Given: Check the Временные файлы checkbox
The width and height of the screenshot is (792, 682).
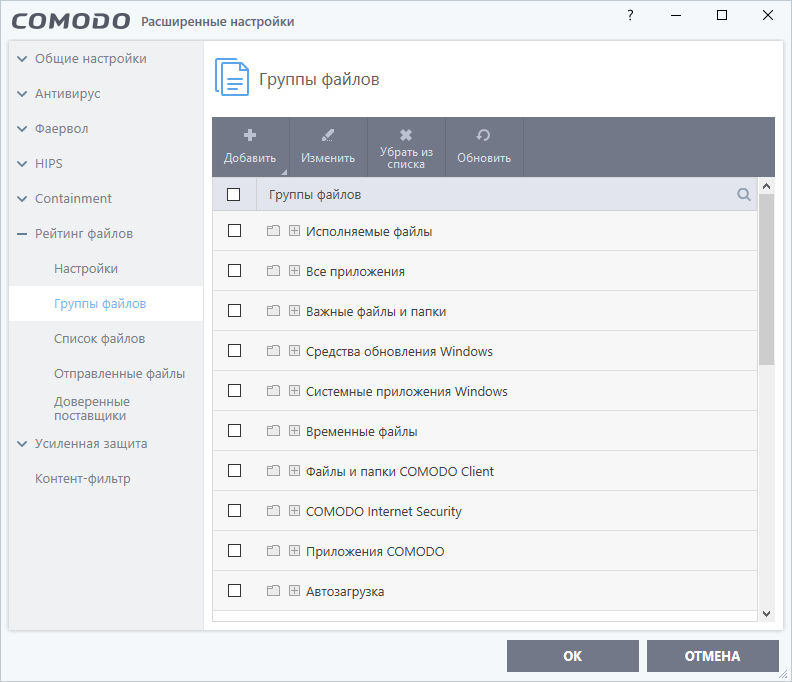Looking at the screenshot, I should 234,430.
